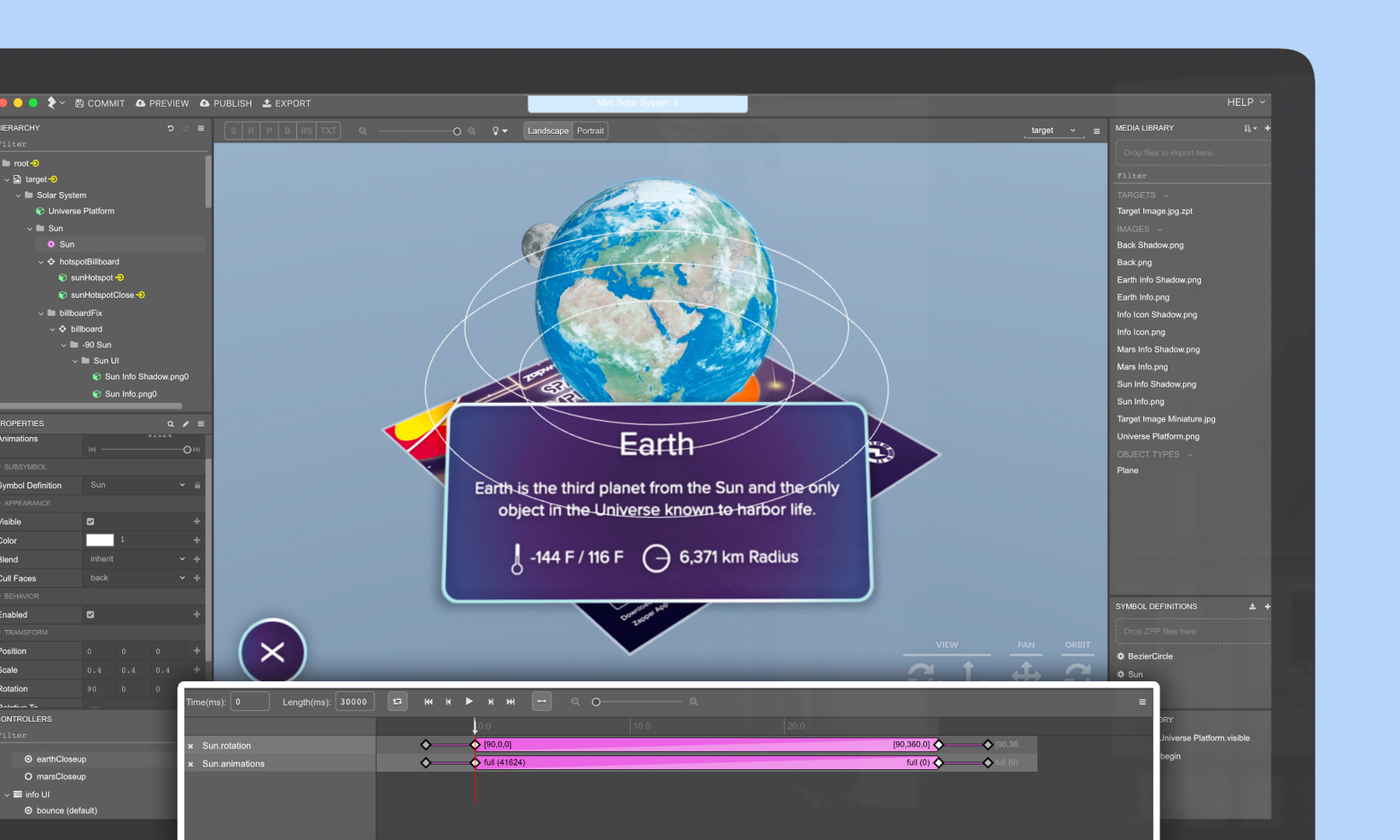
Task: Click the viewport zoom-out magnifier
Action: point(363,131)
